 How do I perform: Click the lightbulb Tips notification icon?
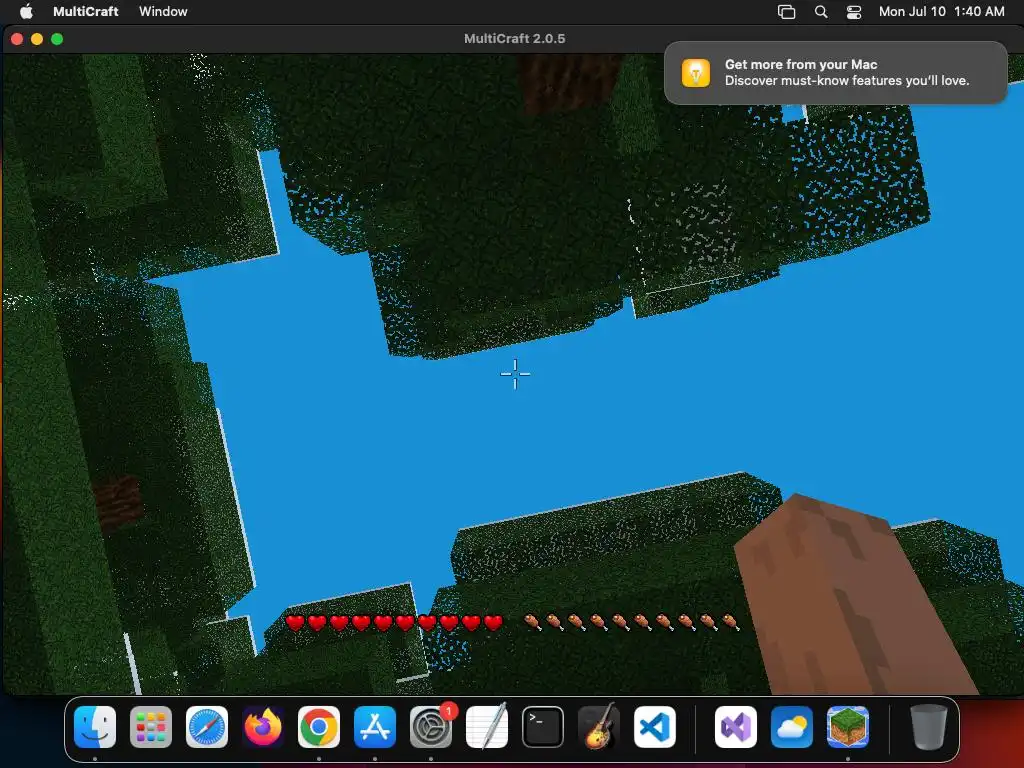696,72
